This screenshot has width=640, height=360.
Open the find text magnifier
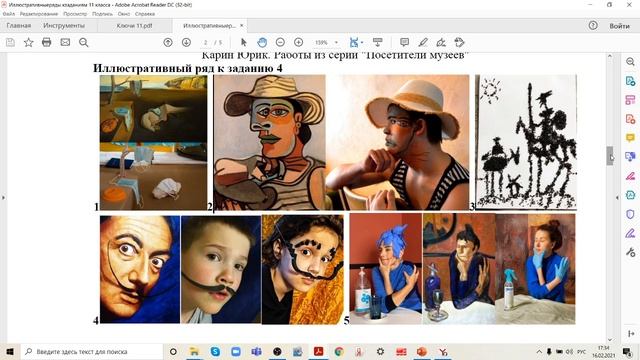pyautogui.click(x=84, y=42)
